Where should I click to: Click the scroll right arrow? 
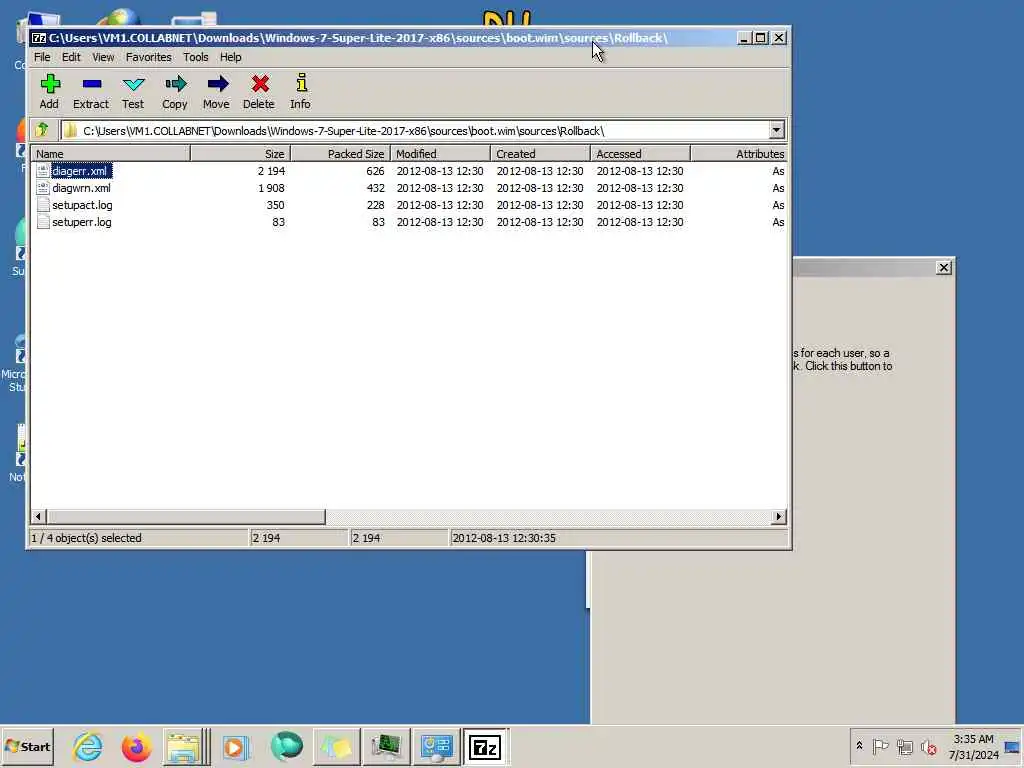tap(778, 517)
